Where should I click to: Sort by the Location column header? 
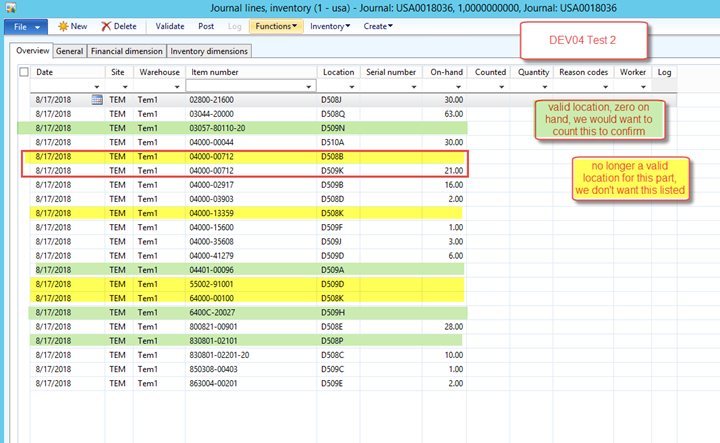338,72
